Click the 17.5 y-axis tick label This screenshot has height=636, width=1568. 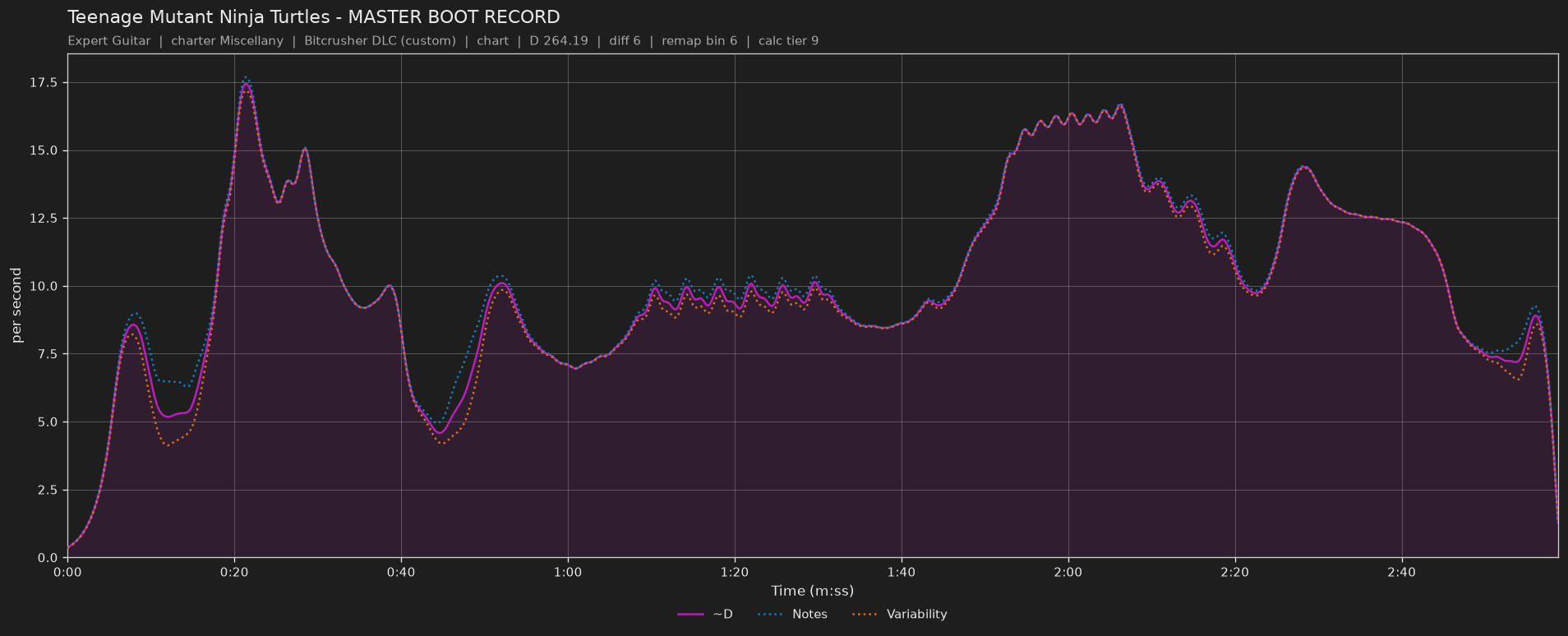(44, 82)
